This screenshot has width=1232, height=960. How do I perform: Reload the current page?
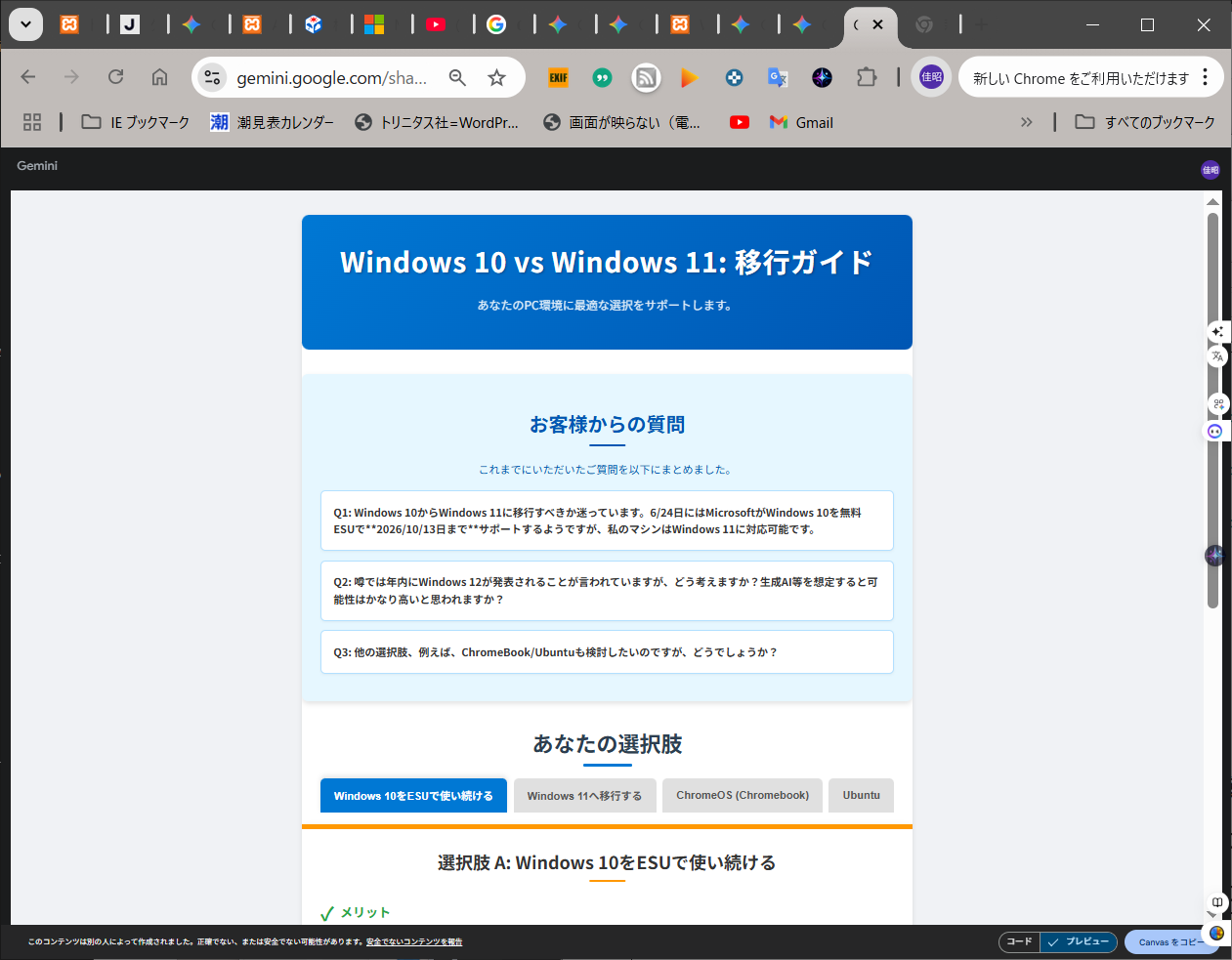click(x=115, y=77)
